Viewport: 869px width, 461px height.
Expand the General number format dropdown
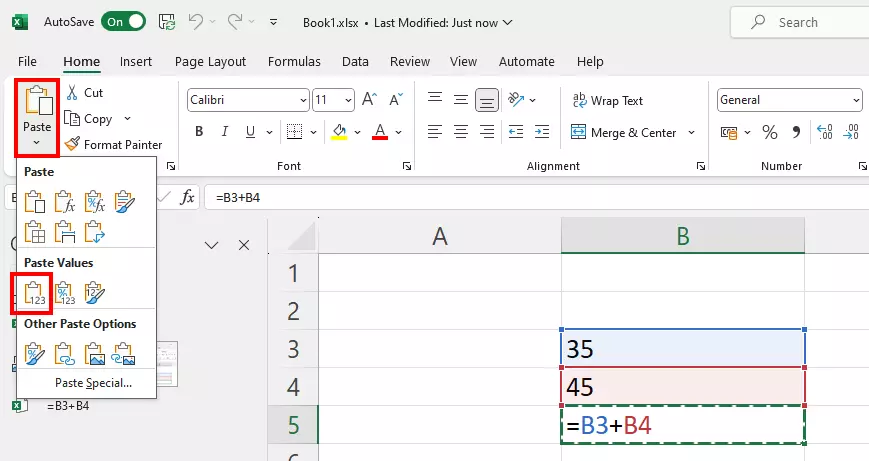[x=856, y=100]
